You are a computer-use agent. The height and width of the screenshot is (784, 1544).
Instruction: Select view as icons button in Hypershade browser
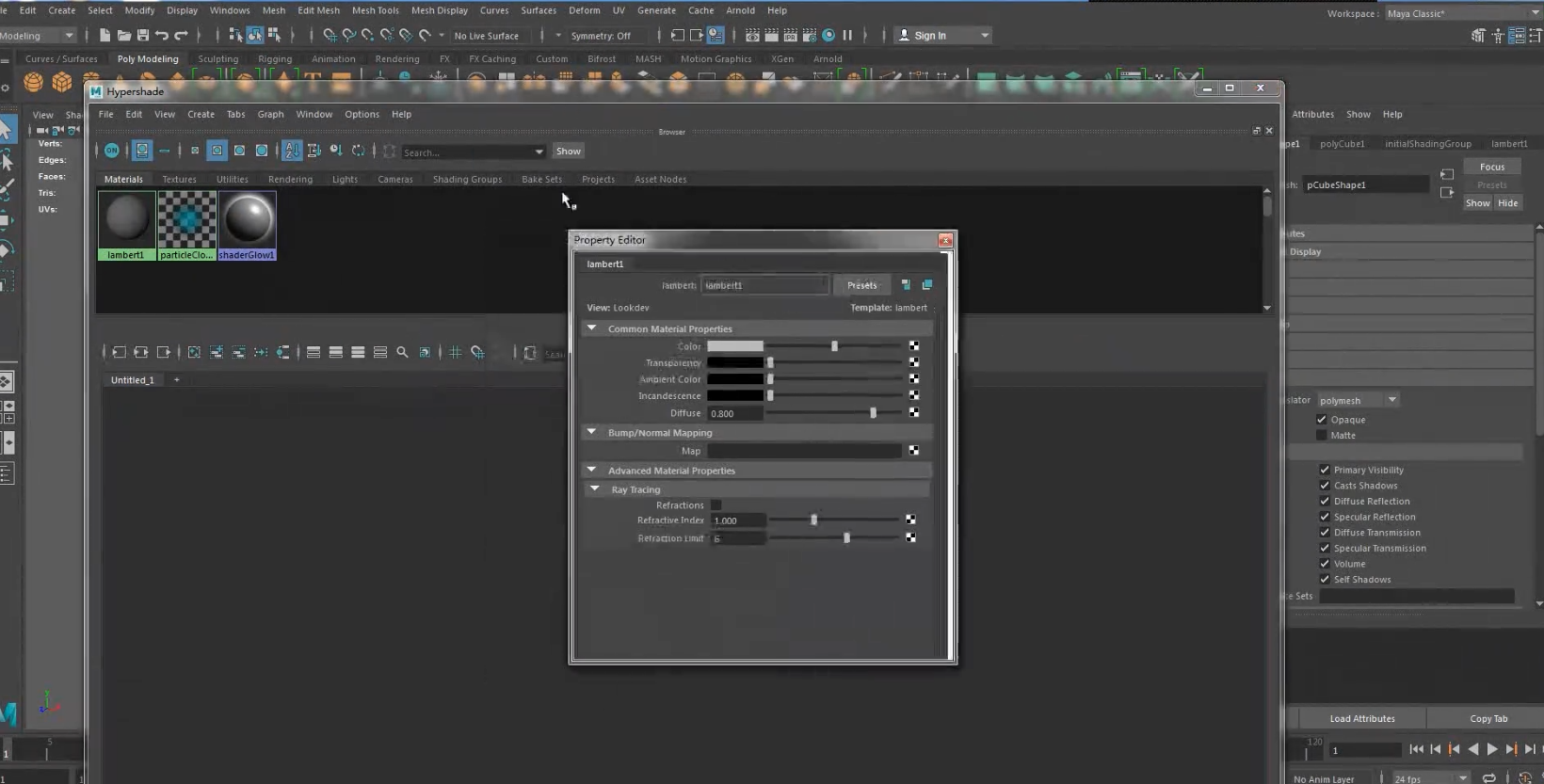coord(142,151)
